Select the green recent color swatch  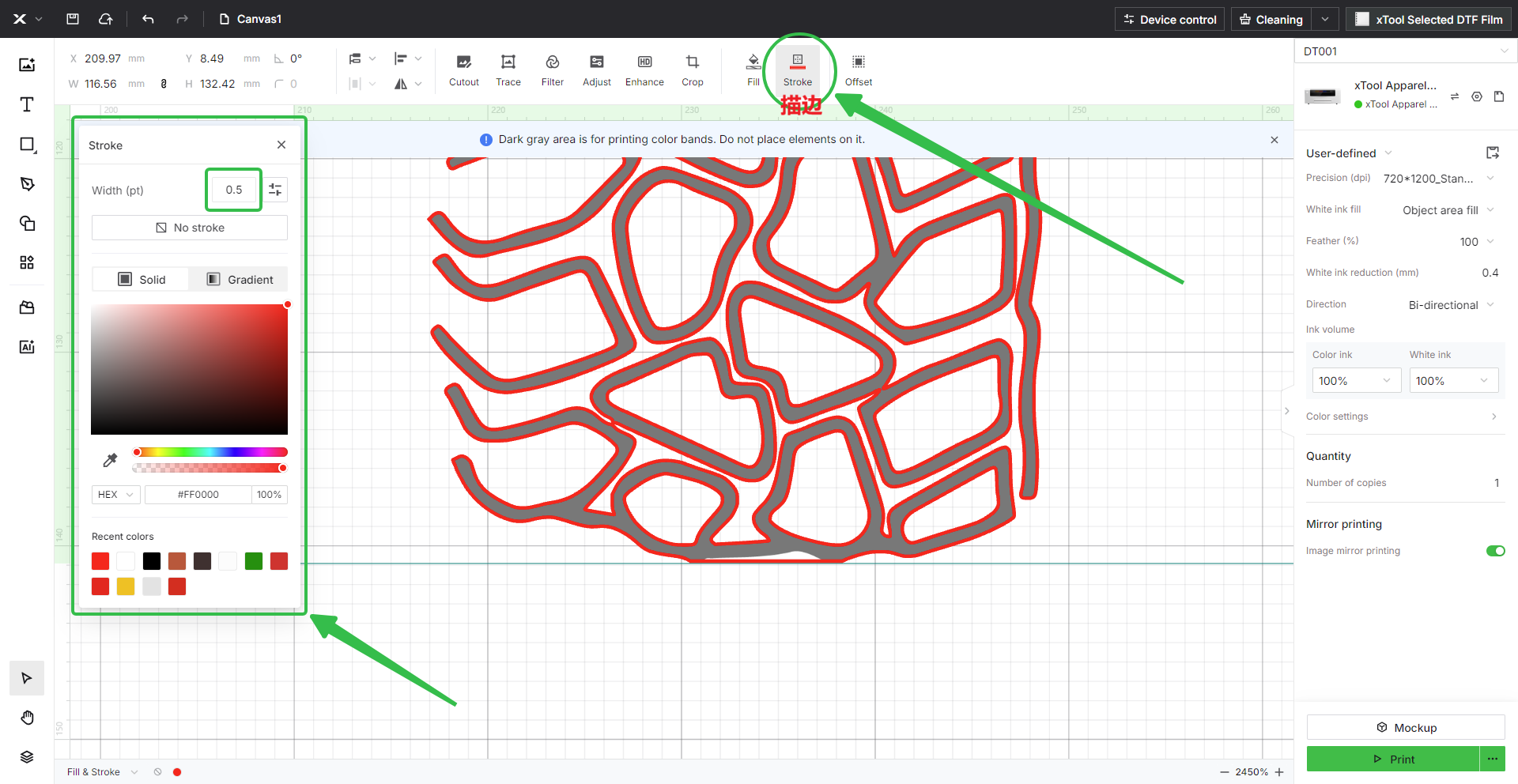pos(254,561)
